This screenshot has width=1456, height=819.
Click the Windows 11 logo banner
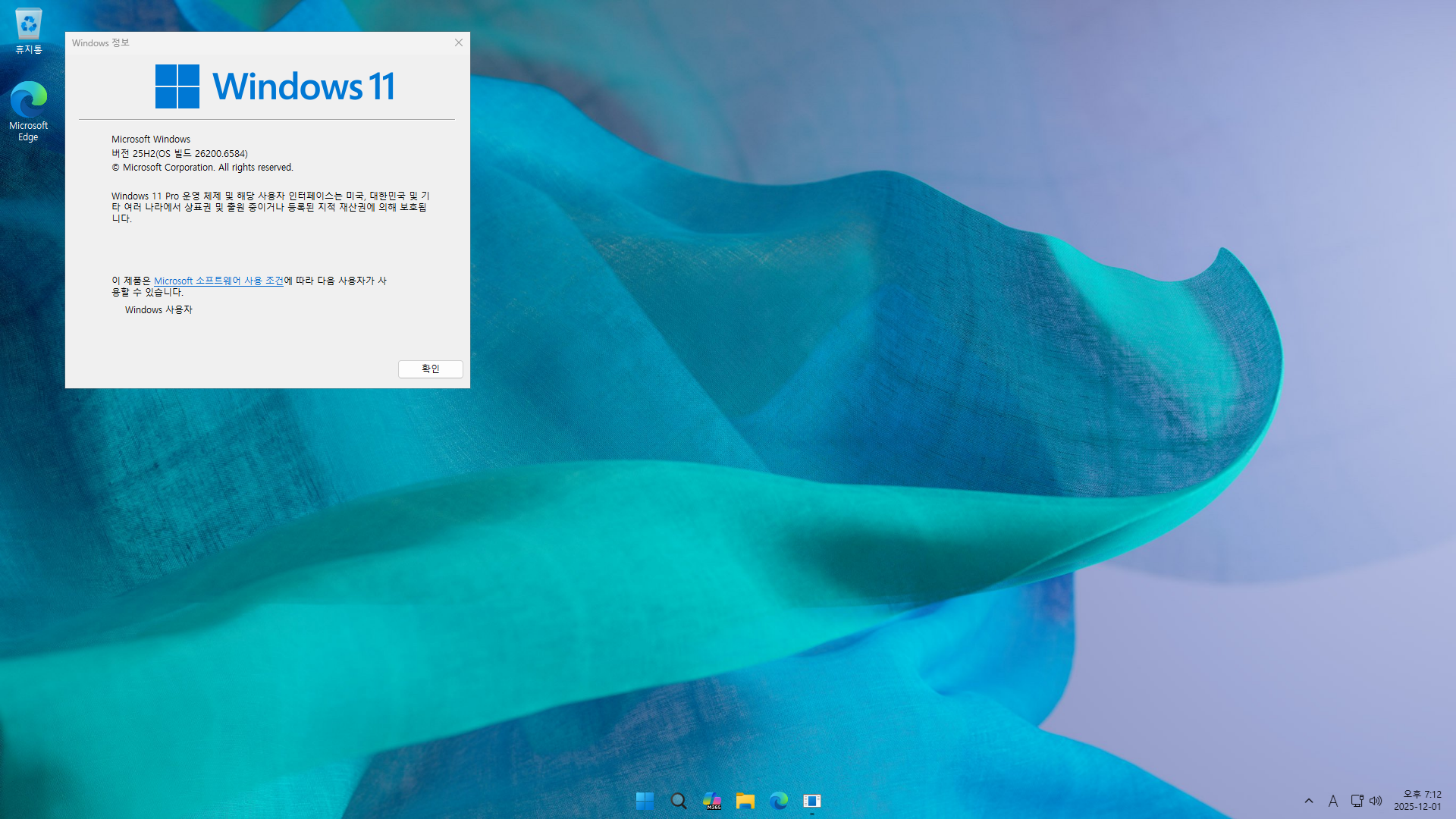[275, 86]
